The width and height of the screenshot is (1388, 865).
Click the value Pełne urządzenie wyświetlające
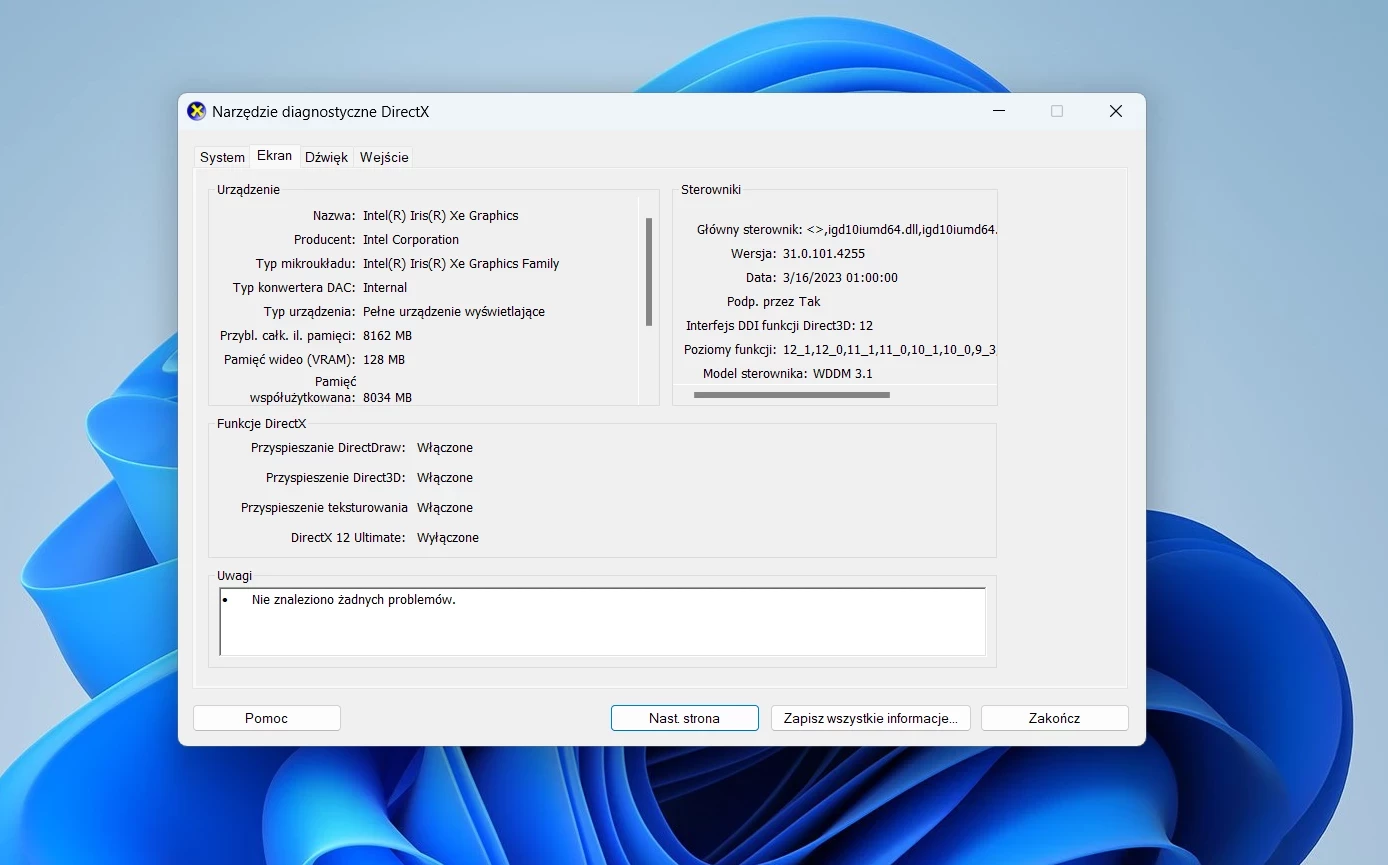point(454,311)
